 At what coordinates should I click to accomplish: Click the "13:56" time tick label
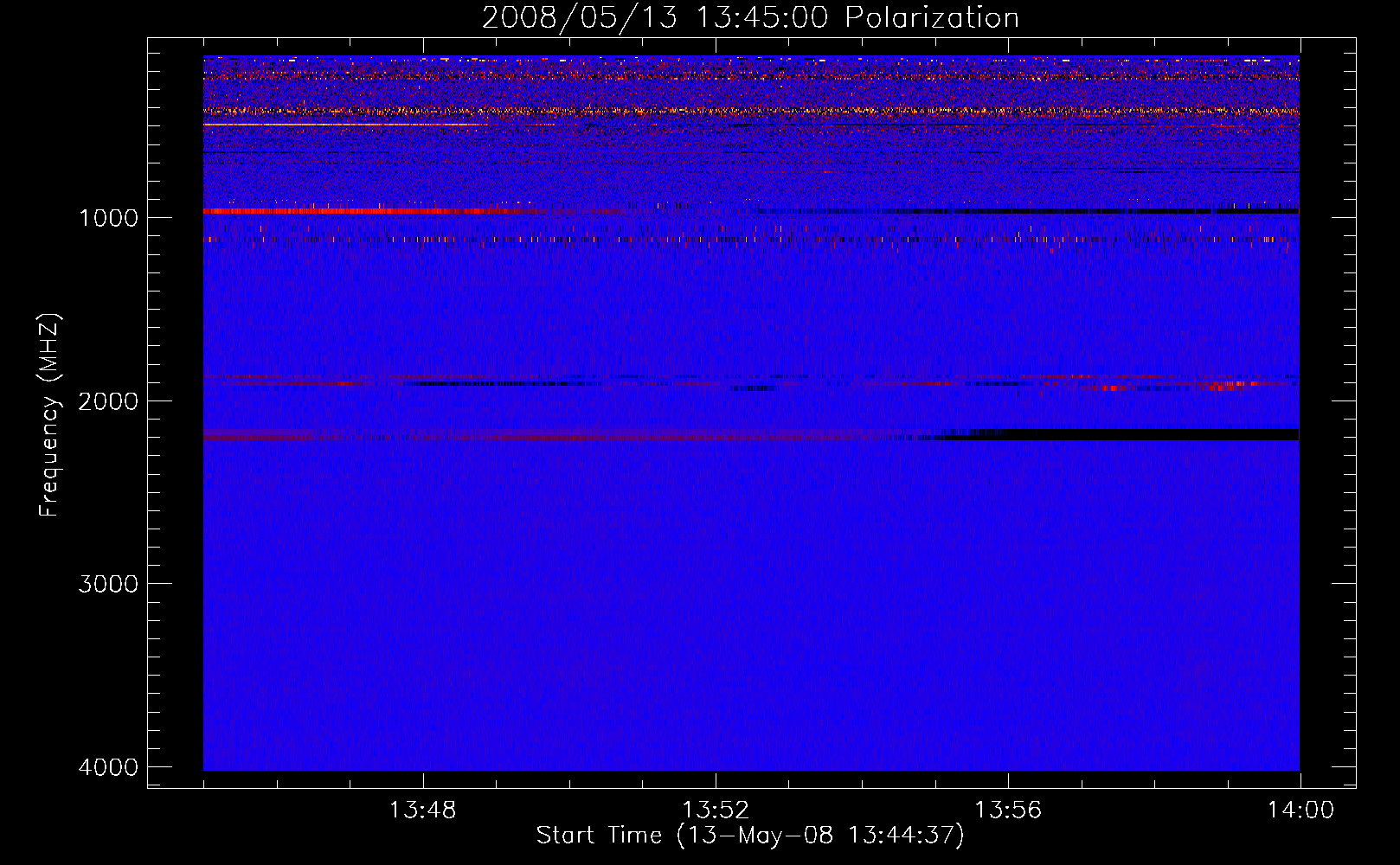(1008, 811)
